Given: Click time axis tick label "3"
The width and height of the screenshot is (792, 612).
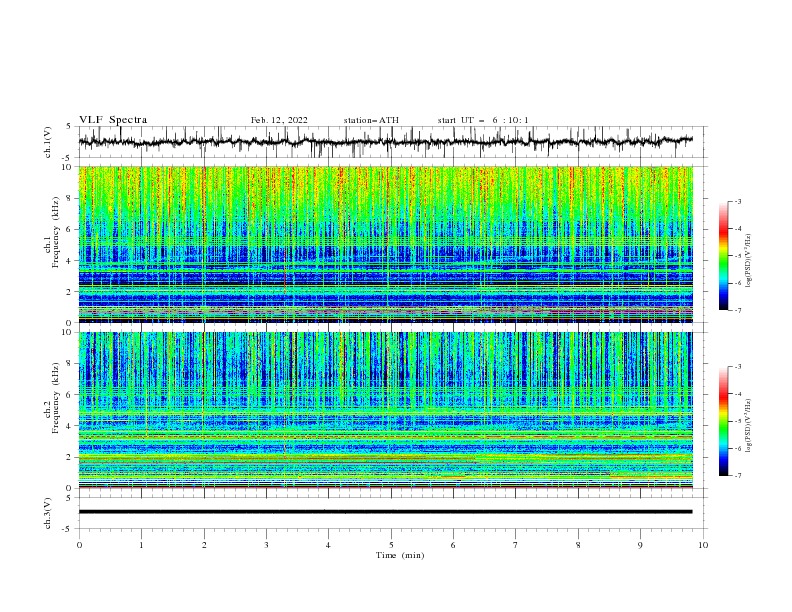Looking at the screenshot, I should 266,545.
